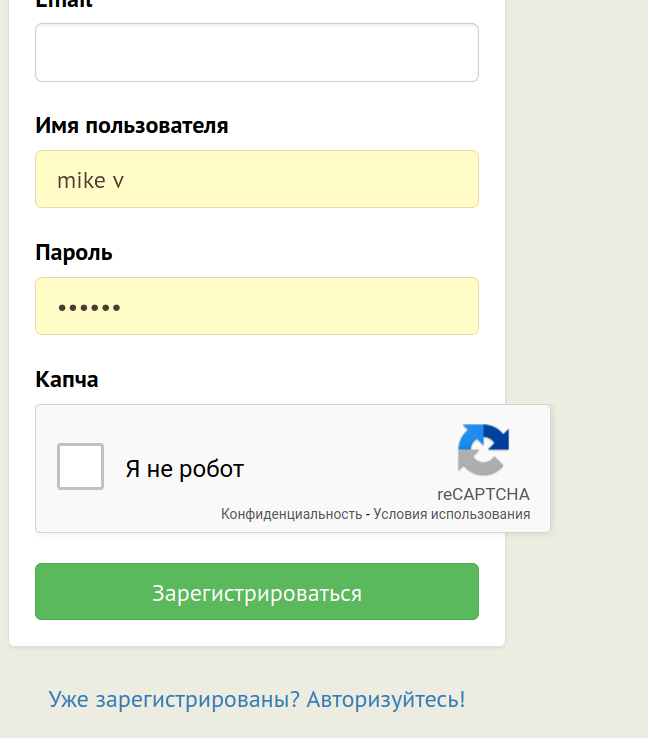
Task: Click the partially visible Email label
Action: (x=64, y=3)
